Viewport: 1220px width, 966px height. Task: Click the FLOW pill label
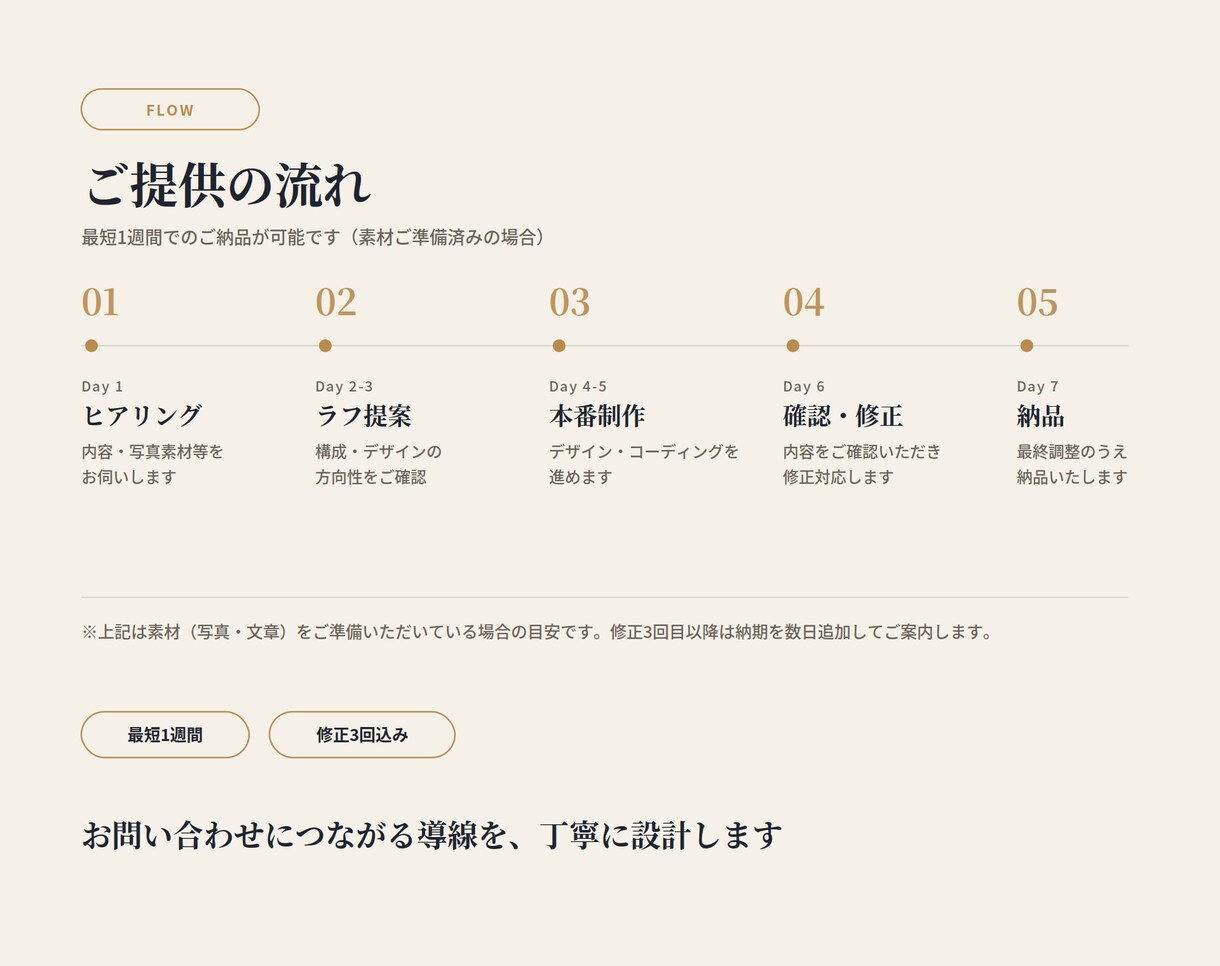coord(170,109)
